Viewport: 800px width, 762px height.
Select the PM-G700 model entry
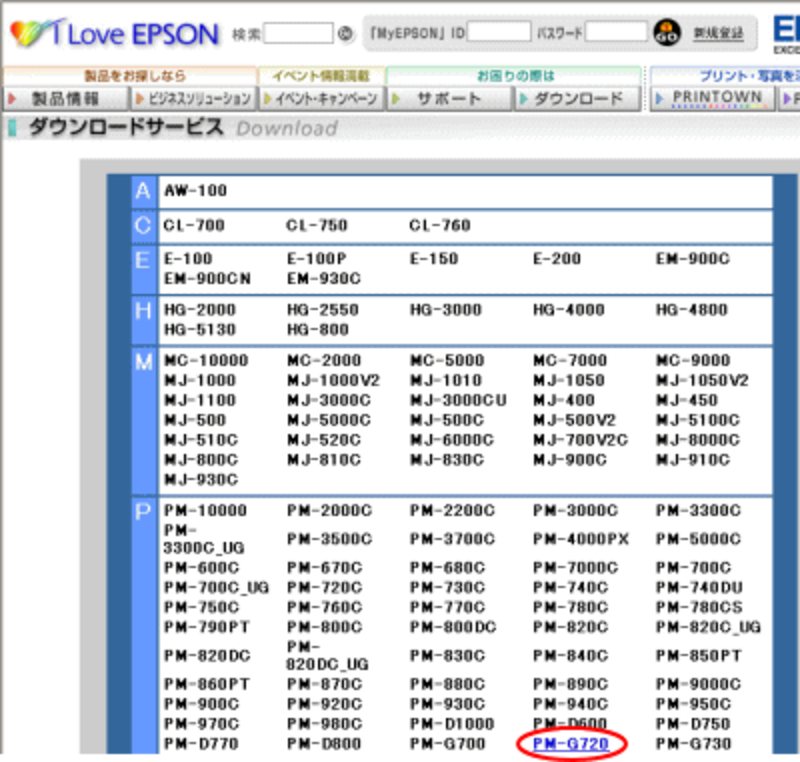click(447, 744)
